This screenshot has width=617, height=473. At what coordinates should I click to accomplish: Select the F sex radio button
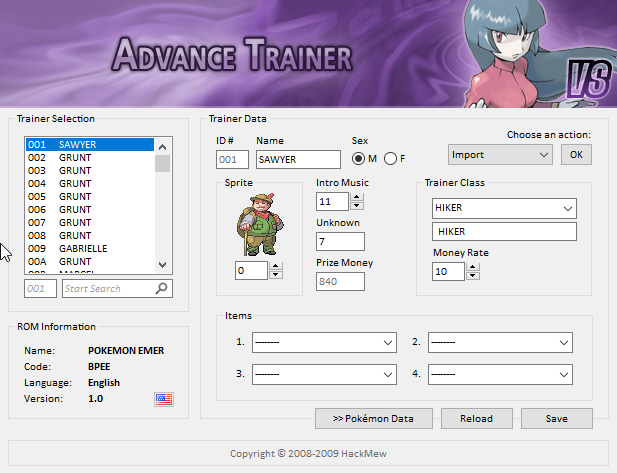[x=390, y=159]
